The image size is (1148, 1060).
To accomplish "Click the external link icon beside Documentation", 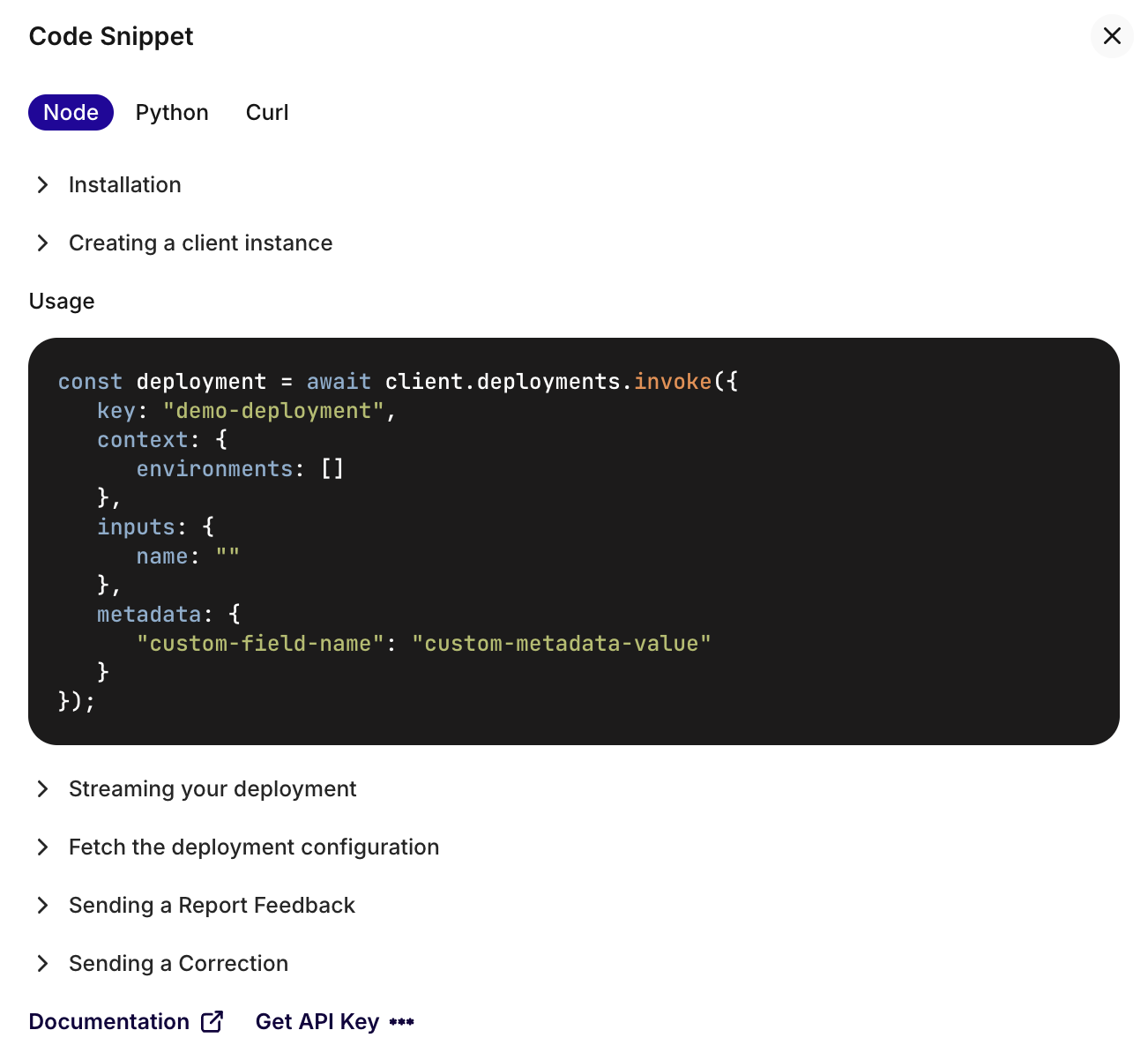I will pos(212,1021).
